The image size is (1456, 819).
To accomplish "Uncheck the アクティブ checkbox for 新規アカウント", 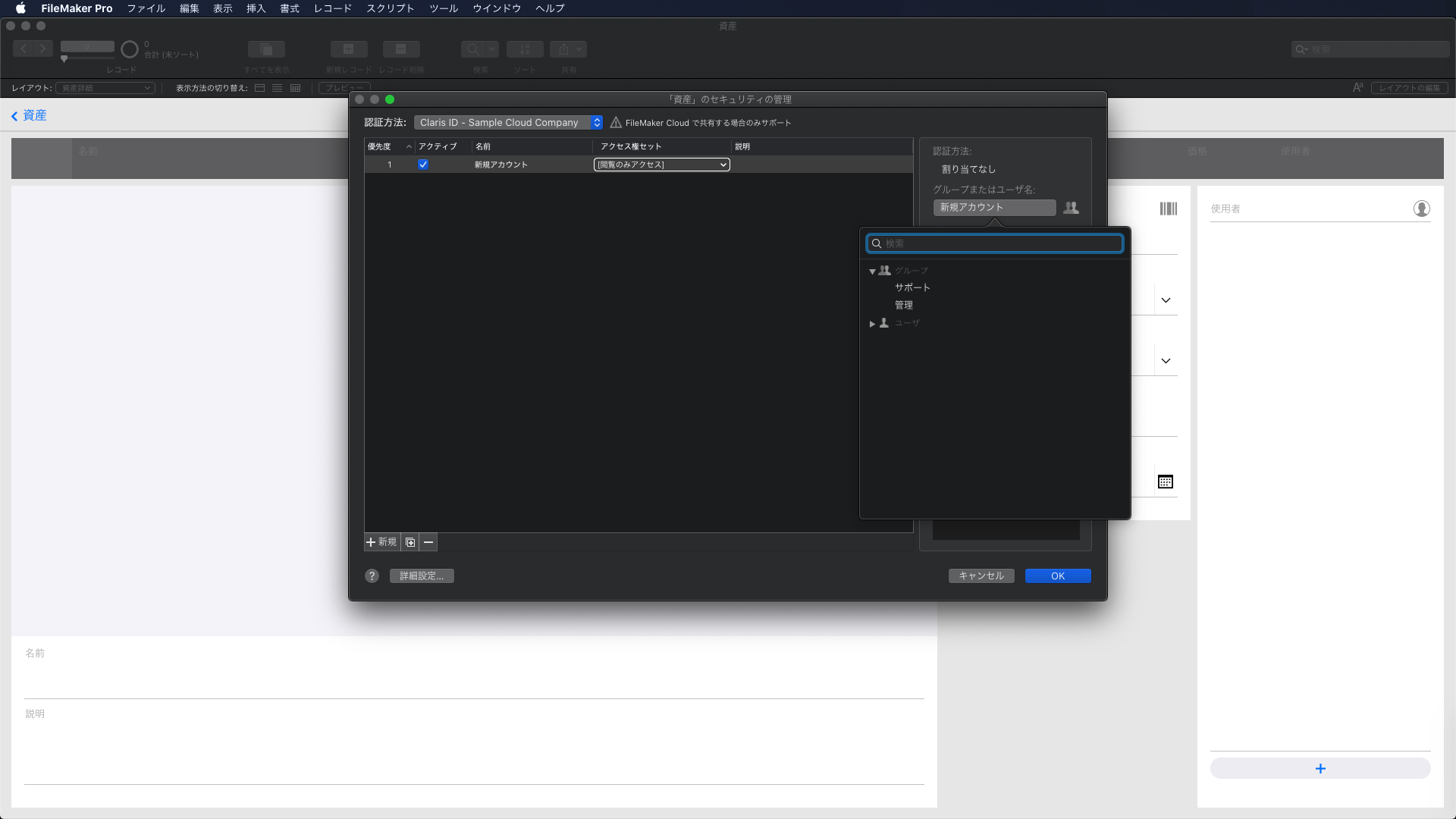I will click(x=423, y=165).
